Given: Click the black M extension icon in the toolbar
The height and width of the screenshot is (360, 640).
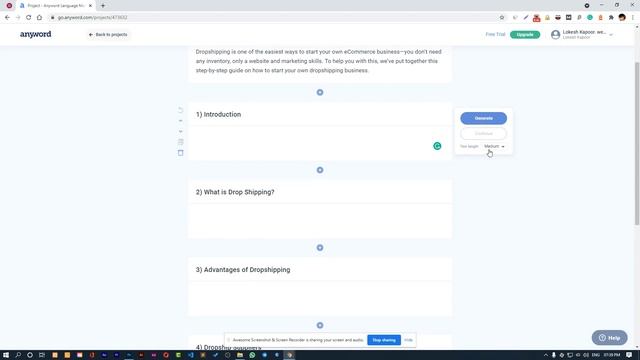Looking at the screenshot, I should [x=569, y=18].
